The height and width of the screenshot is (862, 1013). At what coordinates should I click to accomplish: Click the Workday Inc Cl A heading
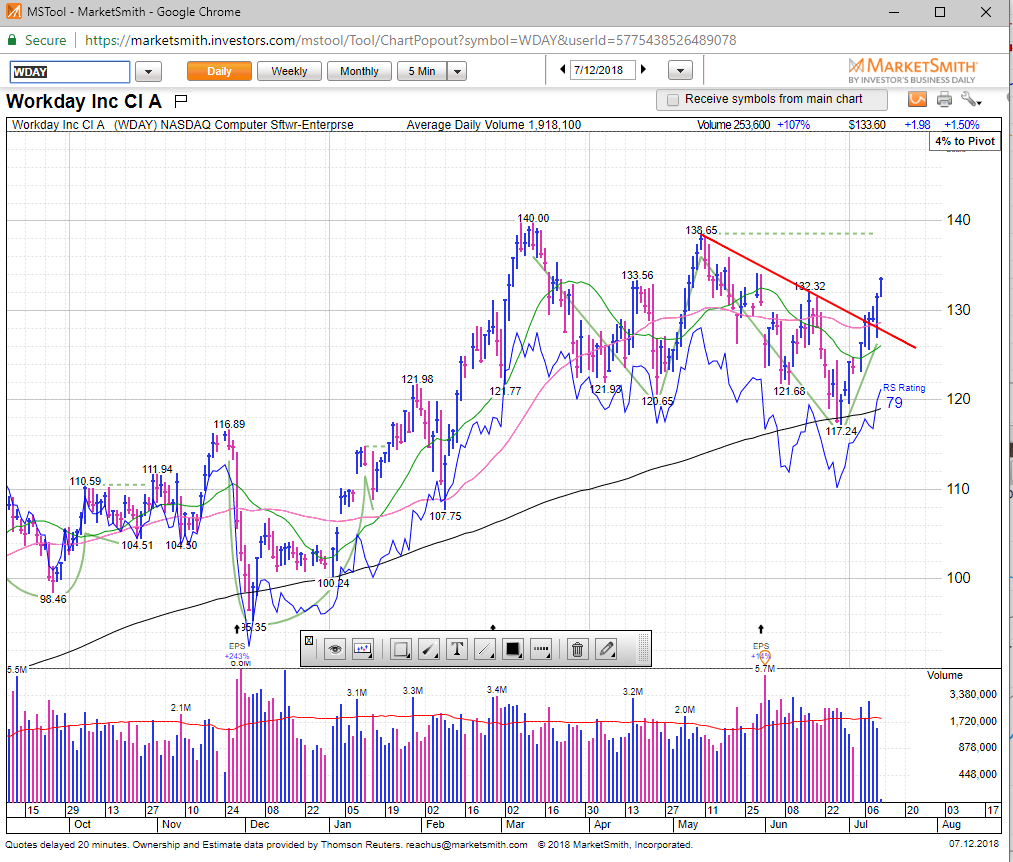pyautogui.click(x=83, y=101)
